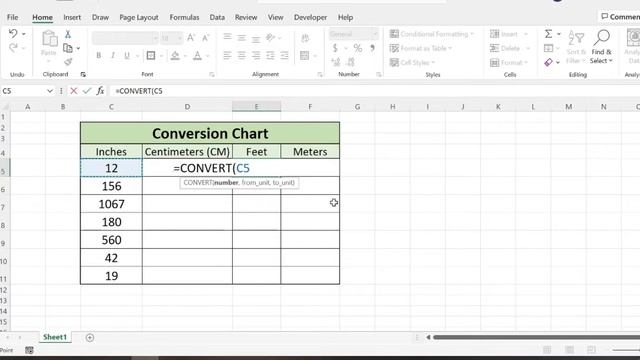
Task: Click the Align Right icon
Action: click(x=256, y=56)
